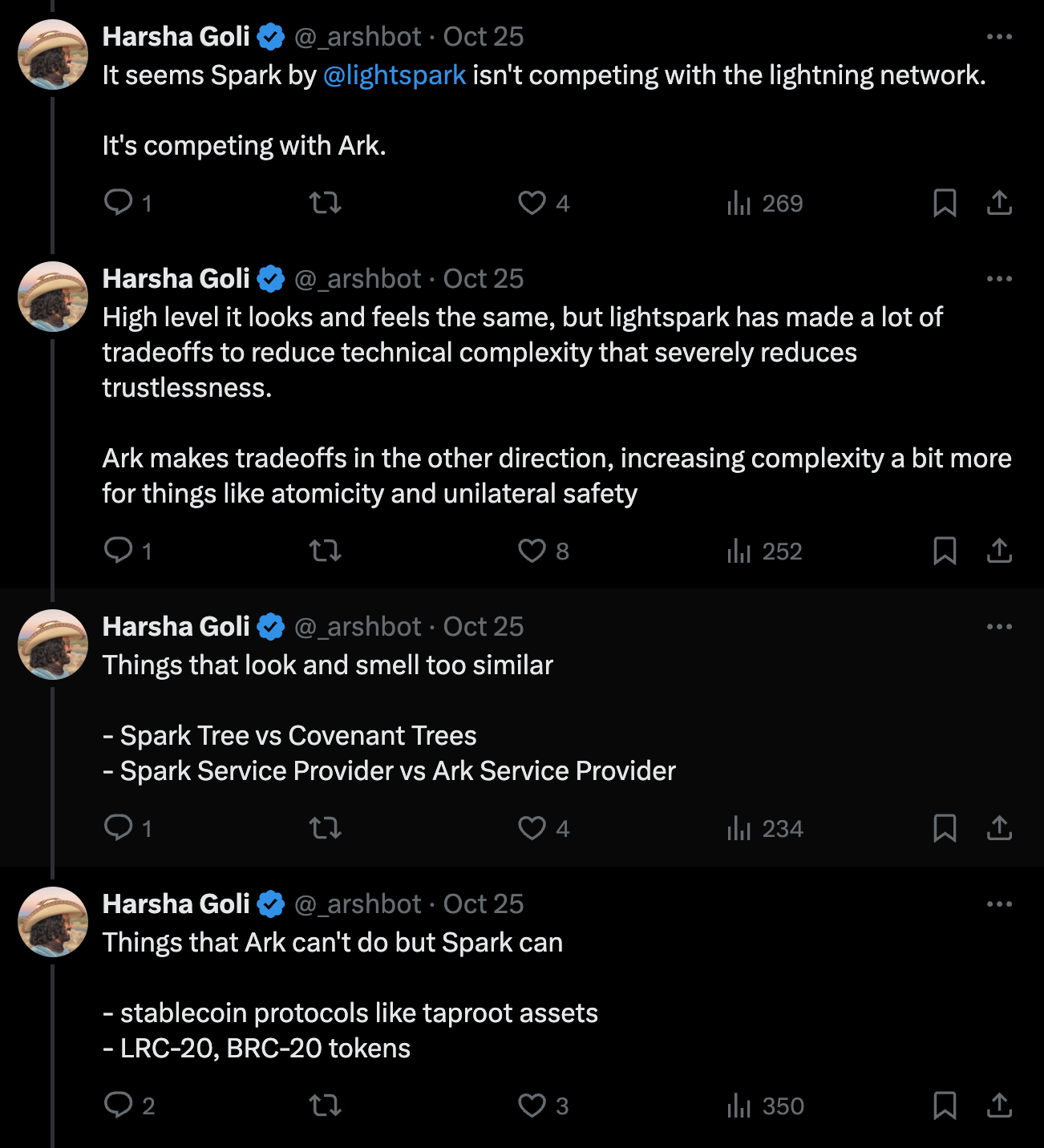Reply to the 'It's competing with Ark' tweet
Screen dimensions: 1044x1148
[119, 202]
